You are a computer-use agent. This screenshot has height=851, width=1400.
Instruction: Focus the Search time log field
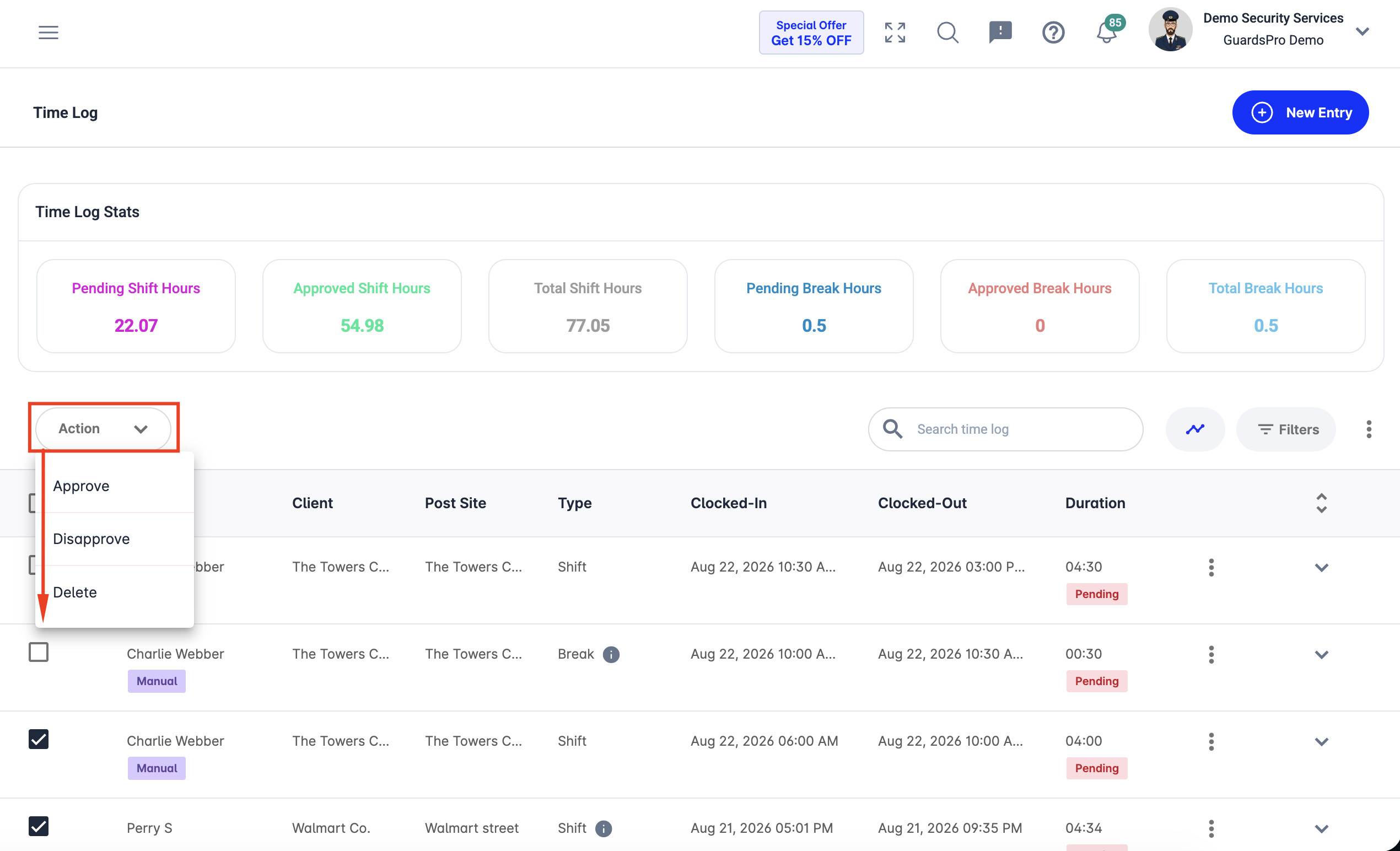(x=1005, y=429)
